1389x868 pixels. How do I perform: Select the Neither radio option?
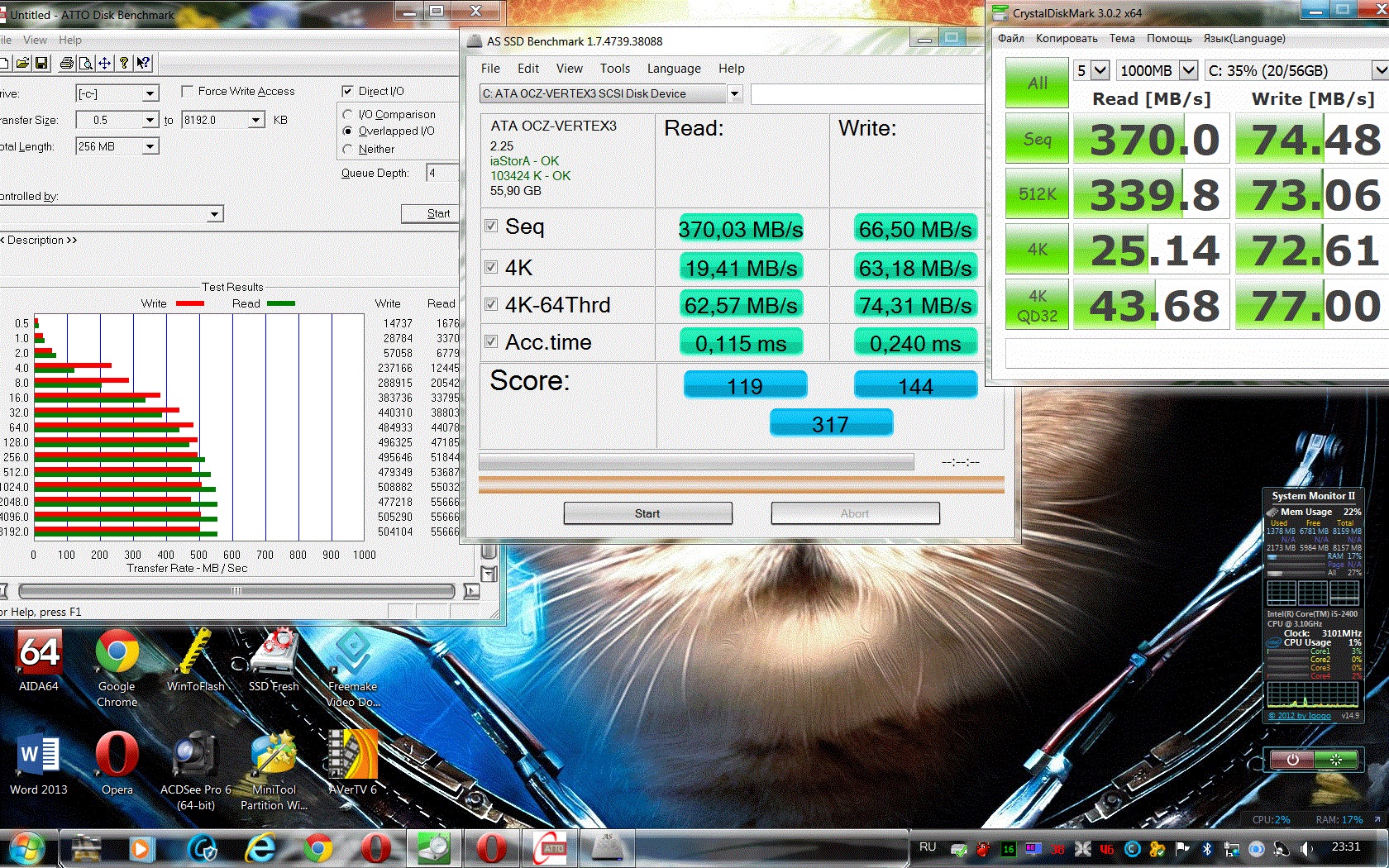347,149
